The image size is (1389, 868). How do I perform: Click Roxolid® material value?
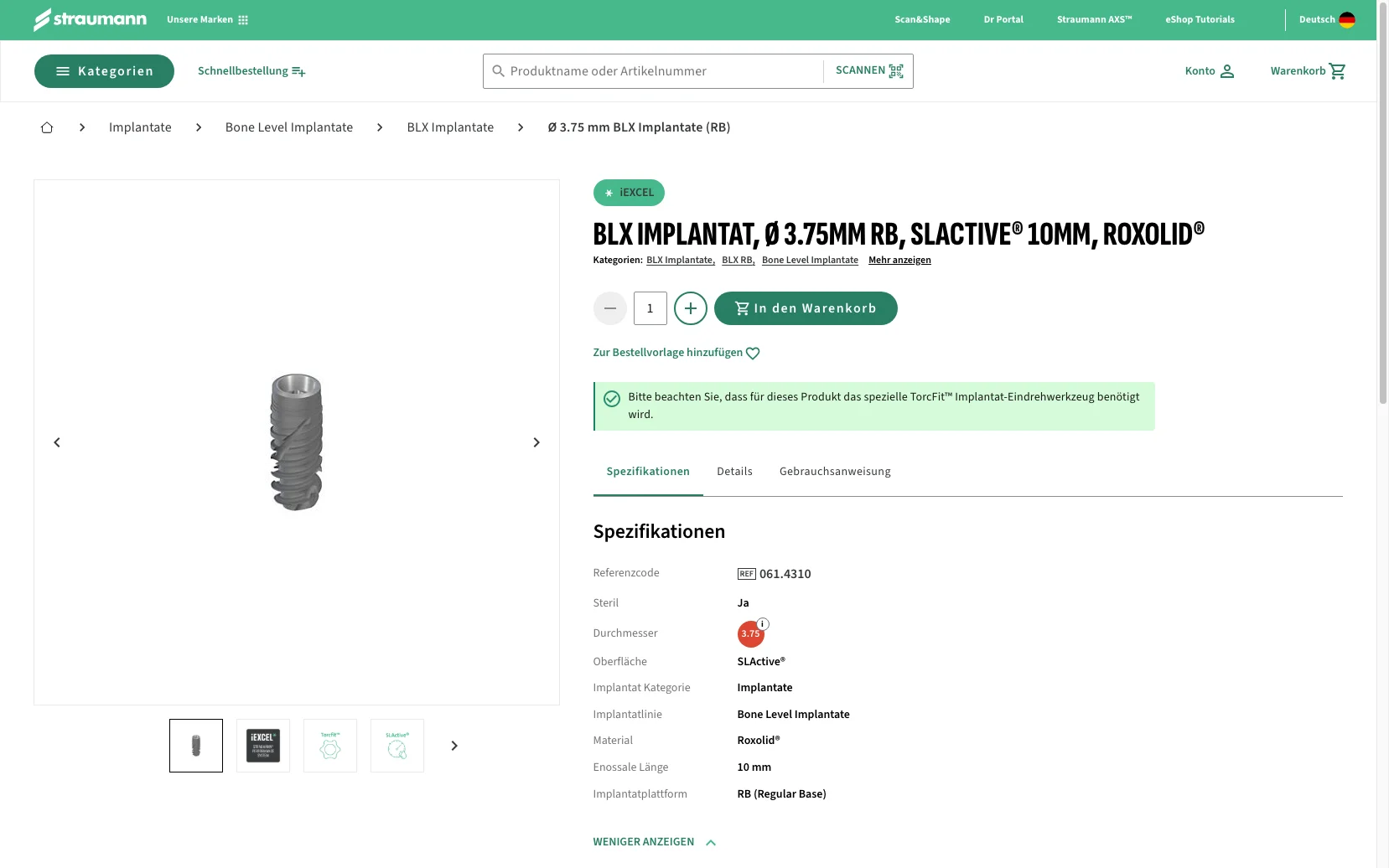pos(759,741)
